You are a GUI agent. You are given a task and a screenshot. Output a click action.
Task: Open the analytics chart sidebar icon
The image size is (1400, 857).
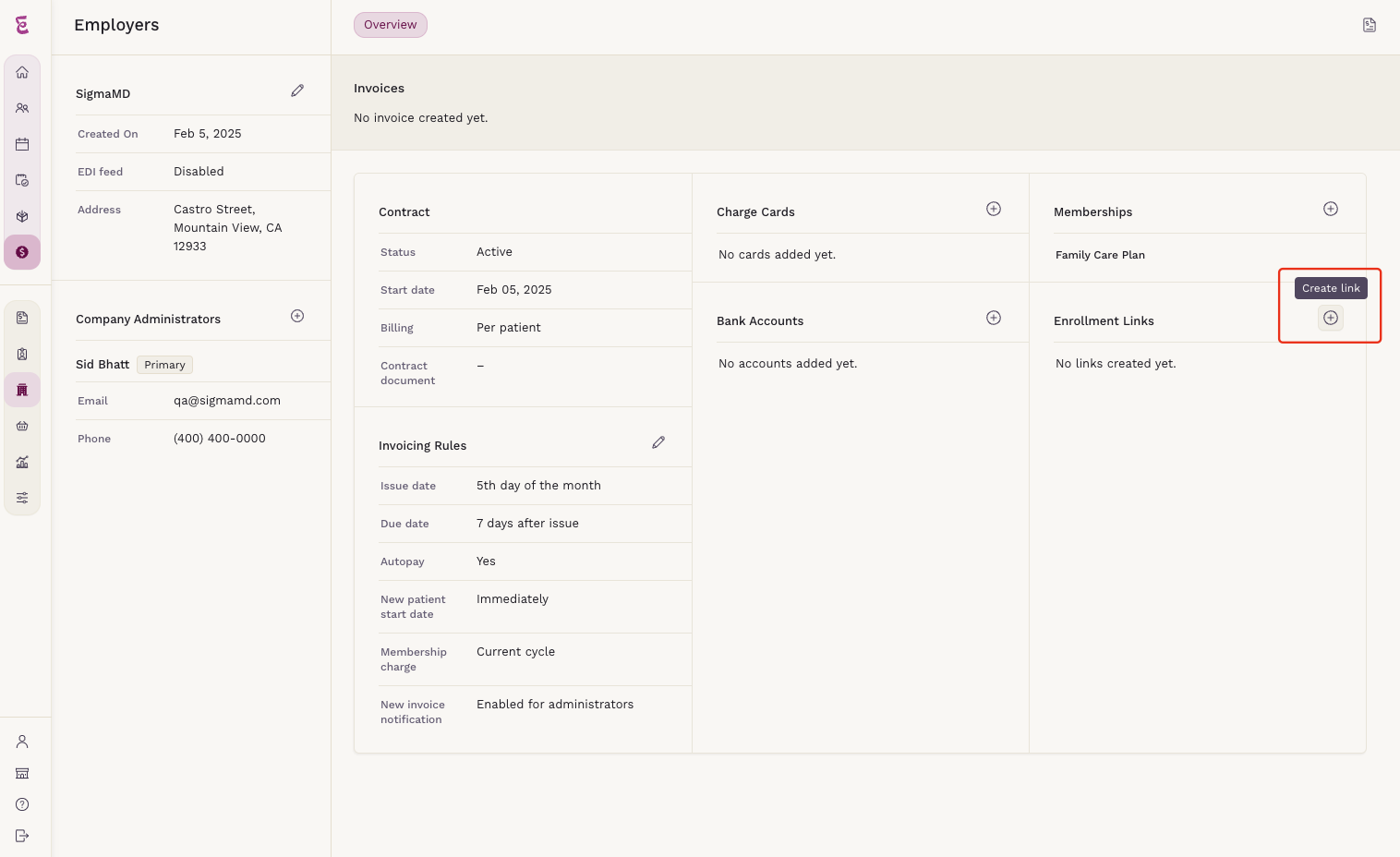22,462
